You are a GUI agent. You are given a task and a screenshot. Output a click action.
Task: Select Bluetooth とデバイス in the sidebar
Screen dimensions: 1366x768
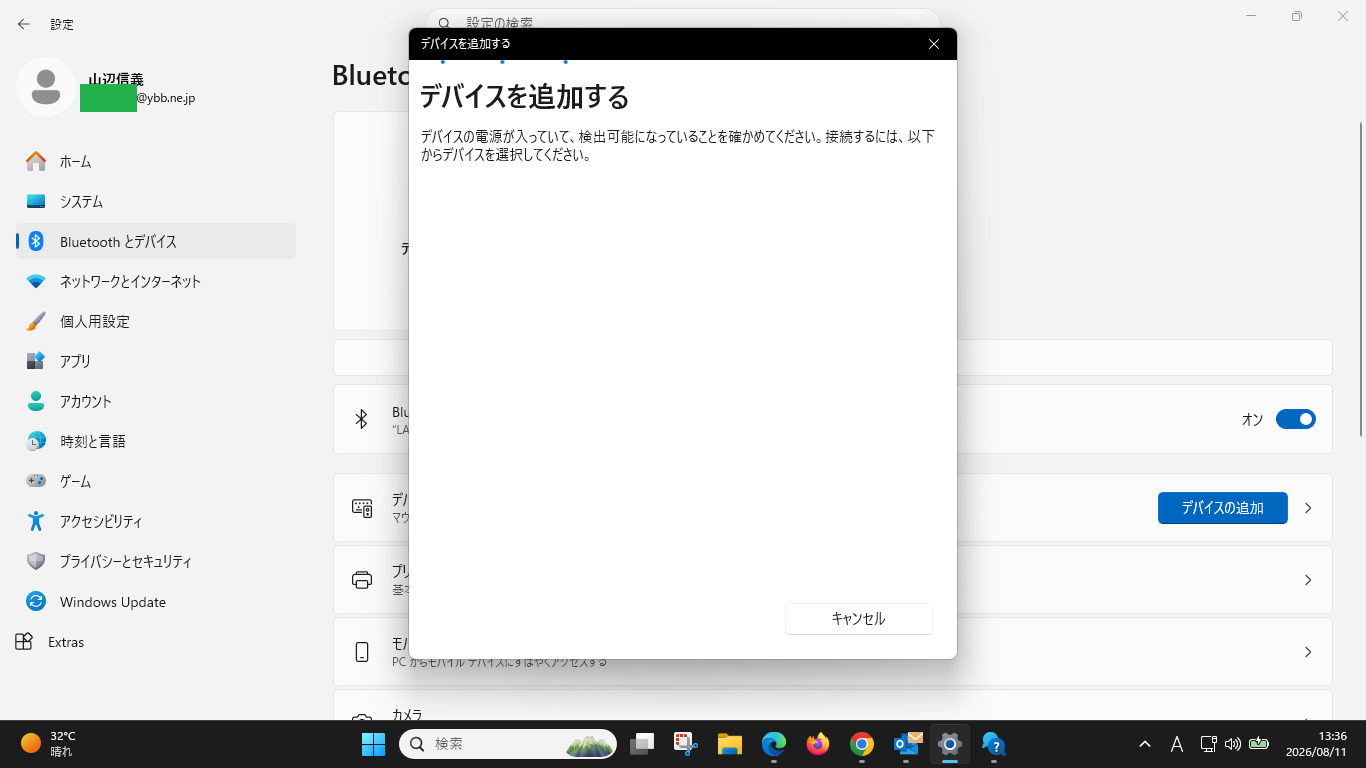pyautogui.click(x=156, y=241)
